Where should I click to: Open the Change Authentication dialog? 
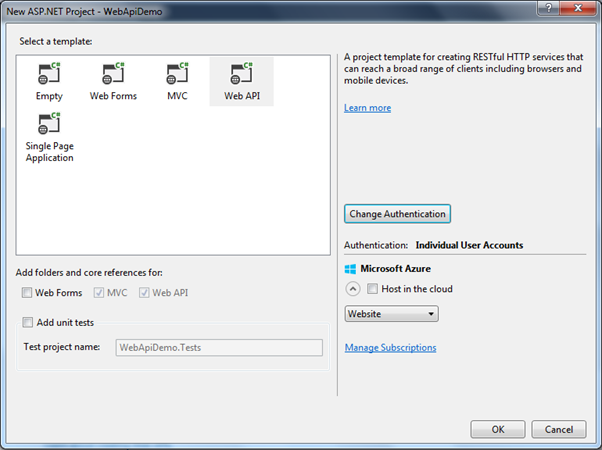(397, 214)
